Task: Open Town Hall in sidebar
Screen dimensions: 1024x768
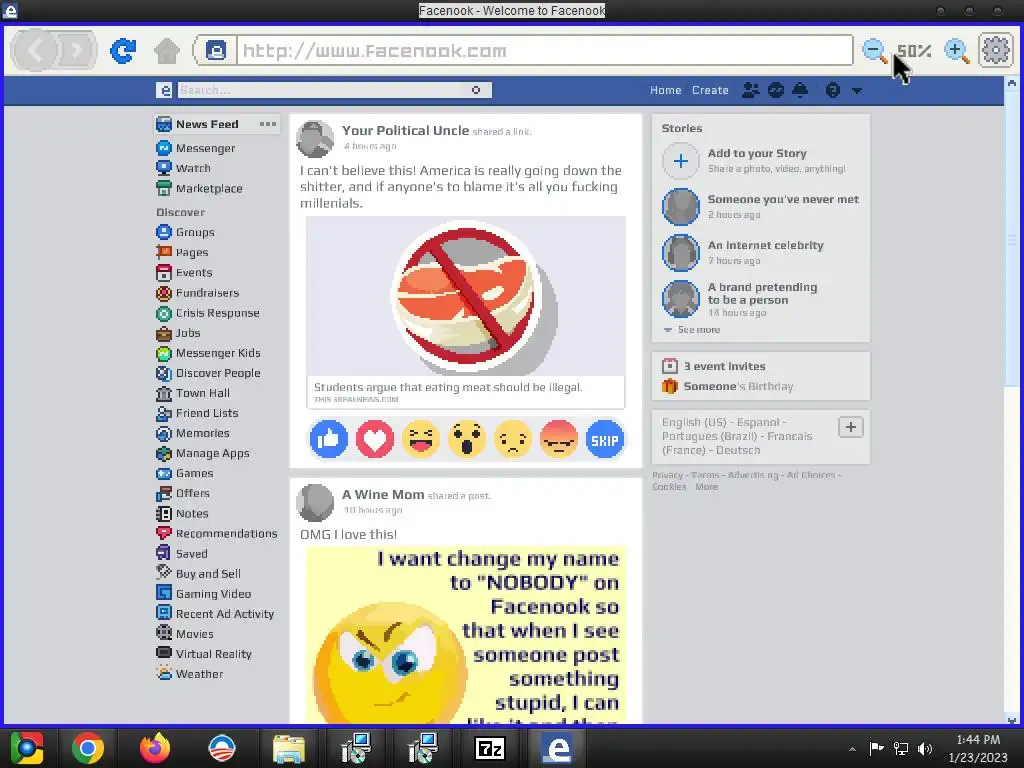Action: pyautogui.click(x=193, y=393)
